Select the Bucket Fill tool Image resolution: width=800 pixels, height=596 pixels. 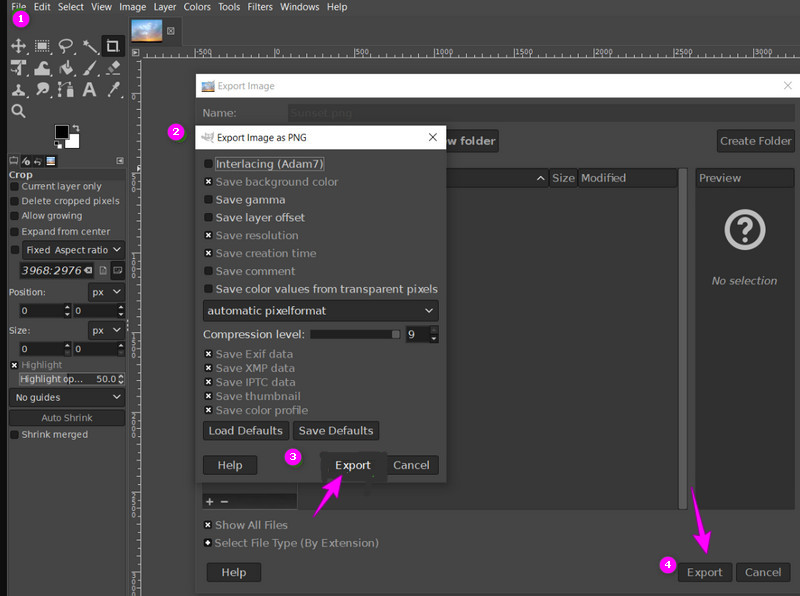(x=66, y=68)
